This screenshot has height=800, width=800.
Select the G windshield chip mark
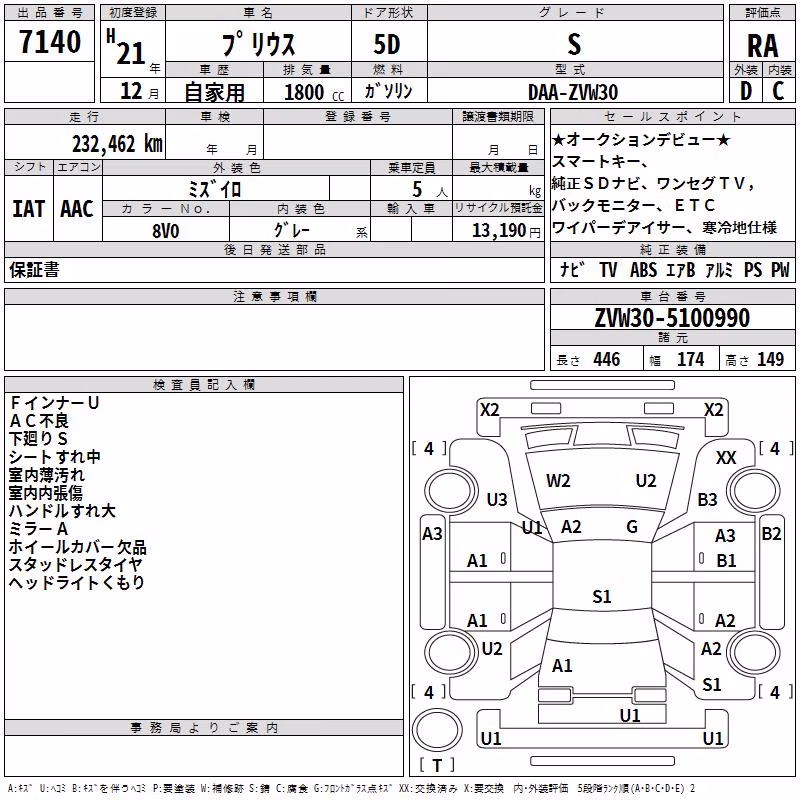coord(632,527)
